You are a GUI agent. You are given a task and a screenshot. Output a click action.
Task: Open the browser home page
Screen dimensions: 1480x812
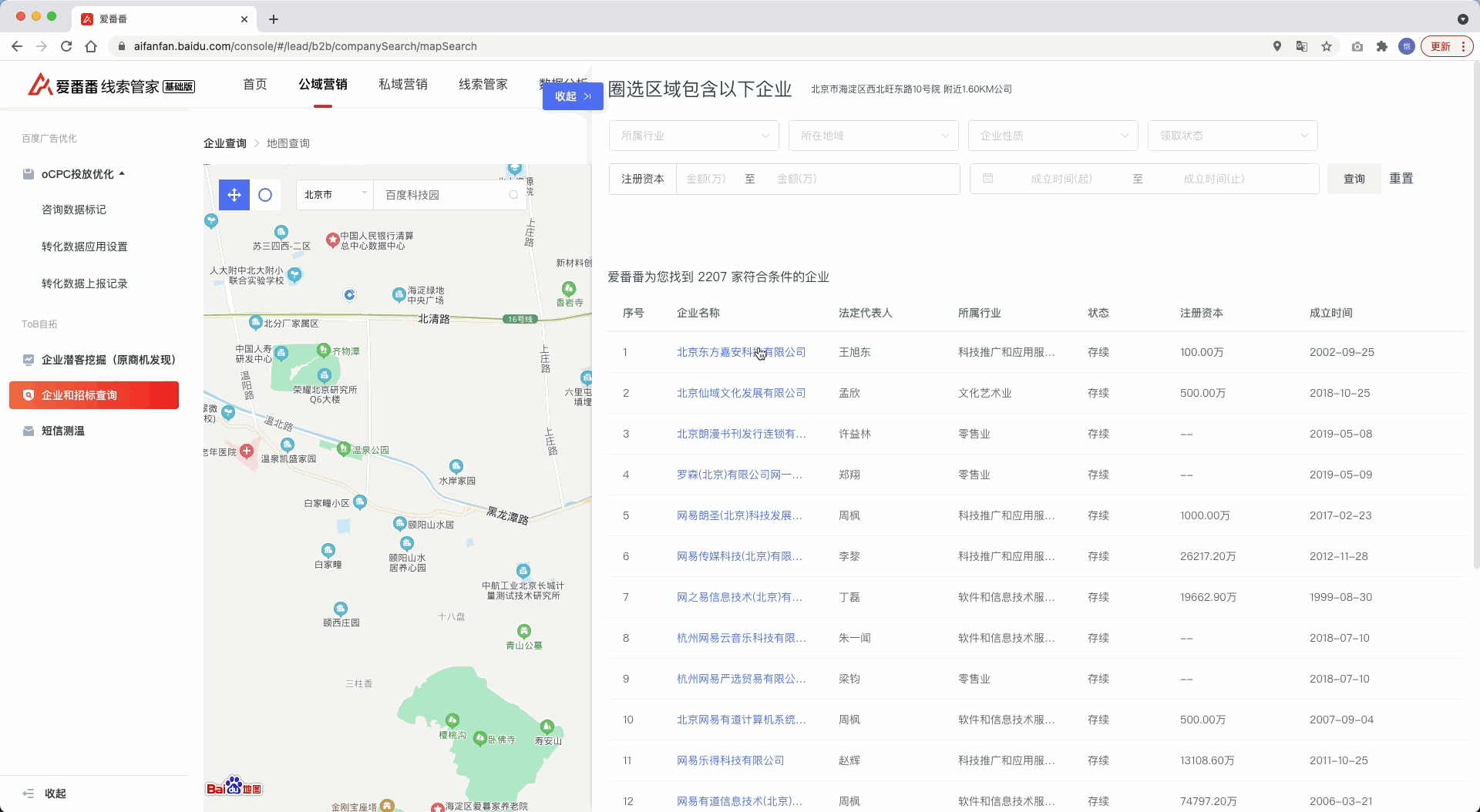tap(91, 46)
